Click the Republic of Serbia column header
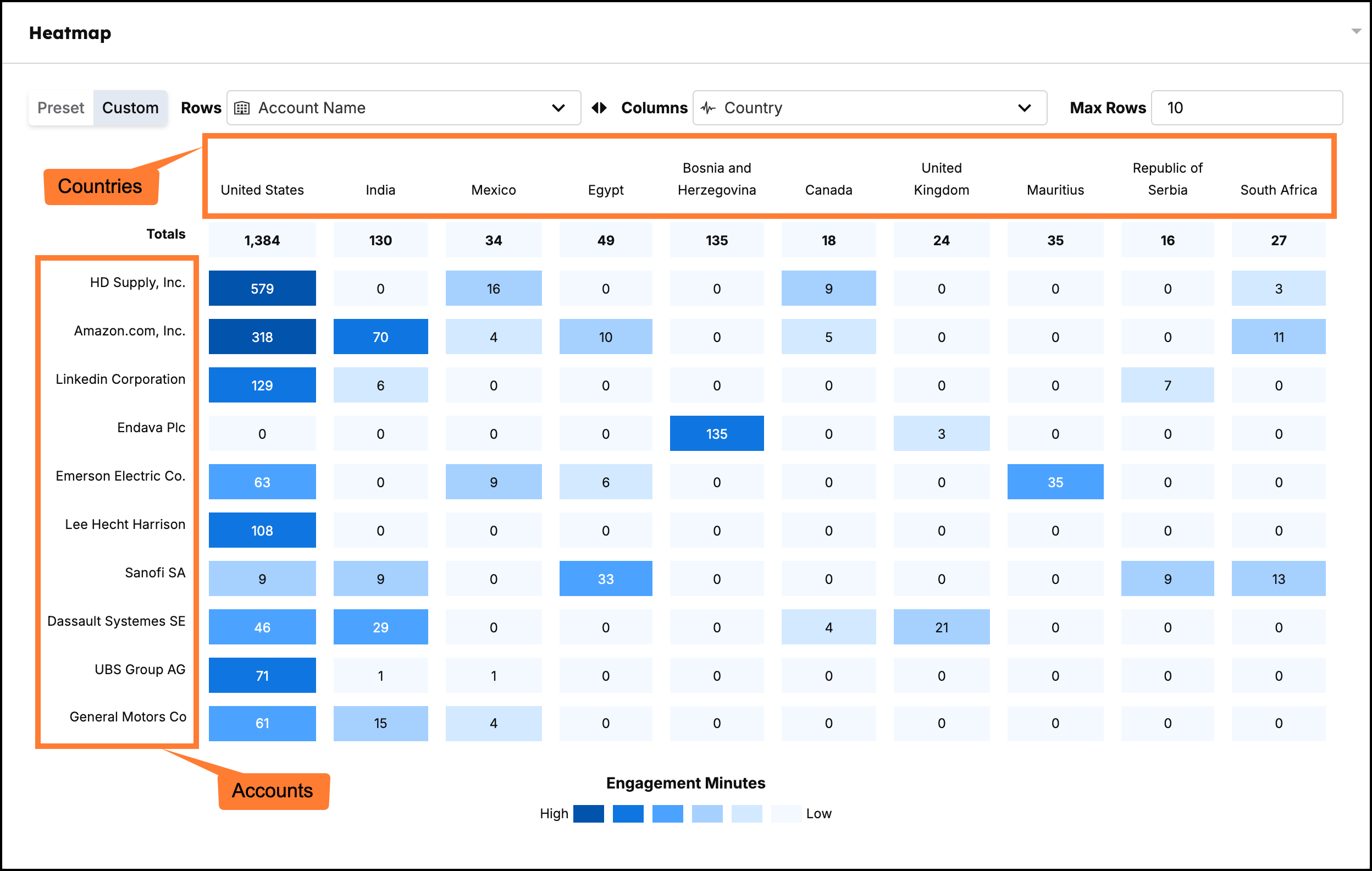This screenshot has width=1372, height=871. (1168, 179)
